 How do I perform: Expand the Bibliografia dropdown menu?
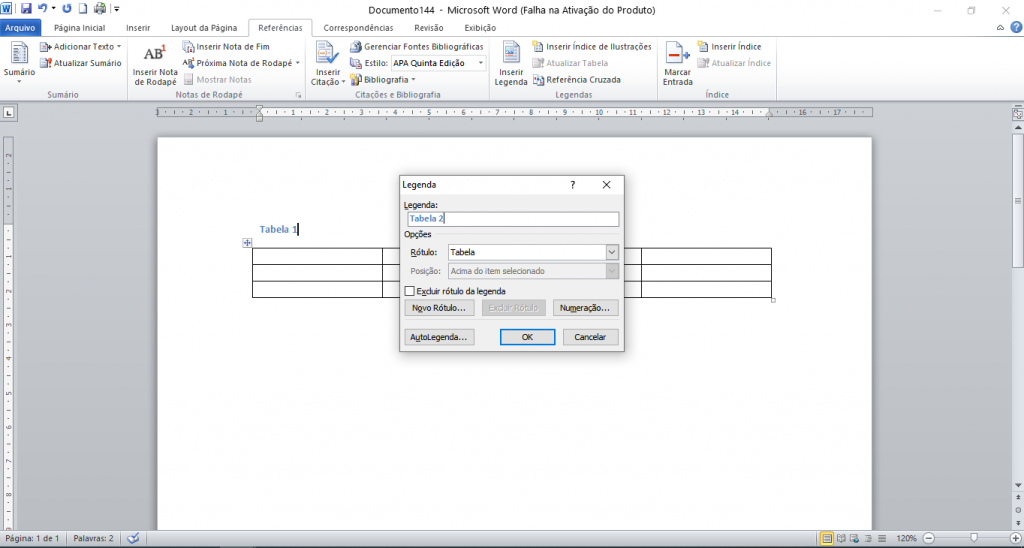[x=390, y=79]
